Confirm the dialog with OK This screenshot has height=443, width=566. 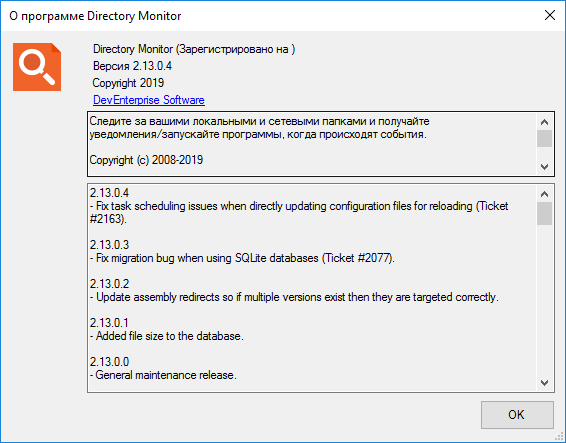[517, 414]
